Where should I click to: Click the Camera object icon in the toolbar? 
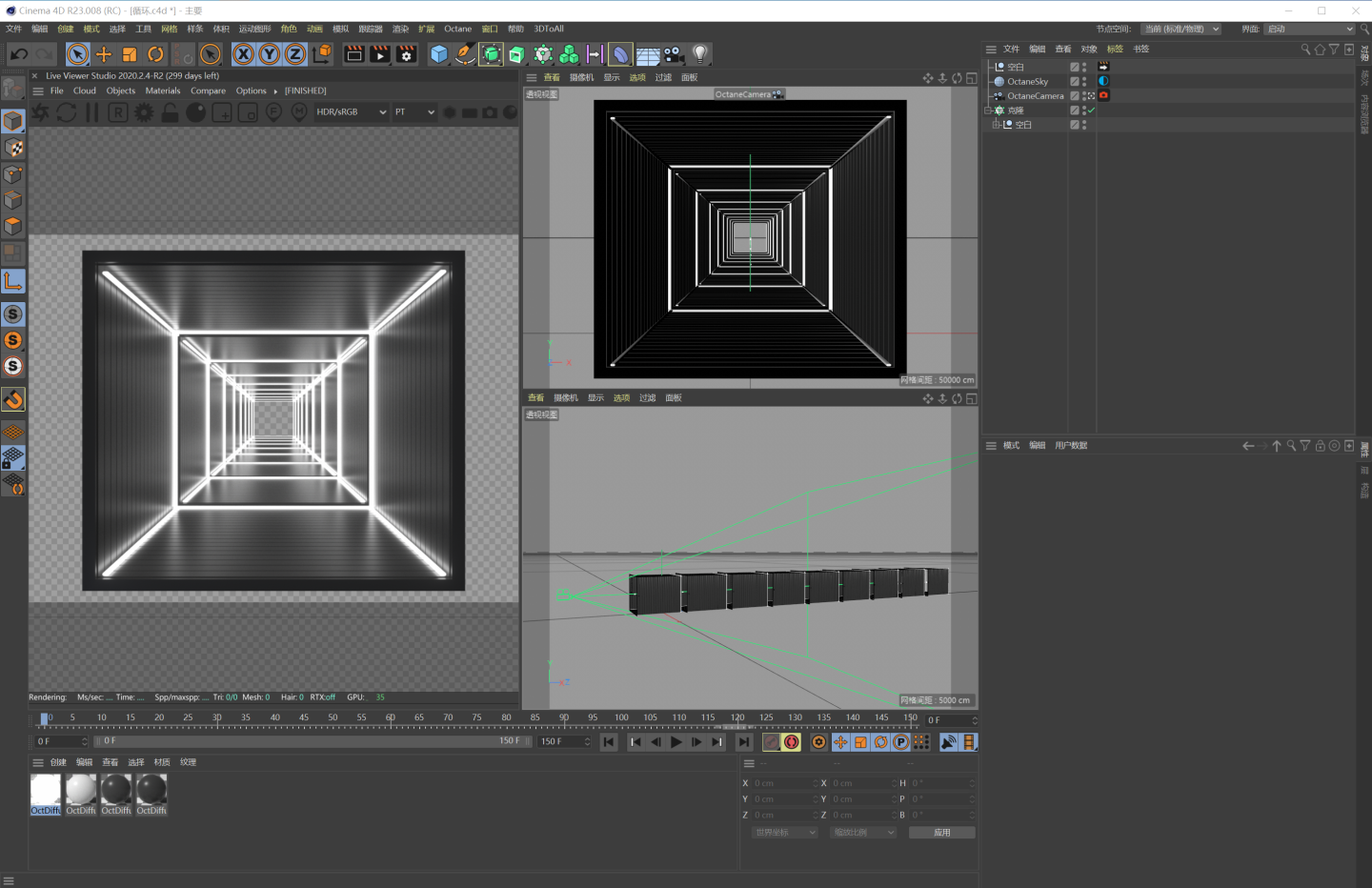coord(674,54)
